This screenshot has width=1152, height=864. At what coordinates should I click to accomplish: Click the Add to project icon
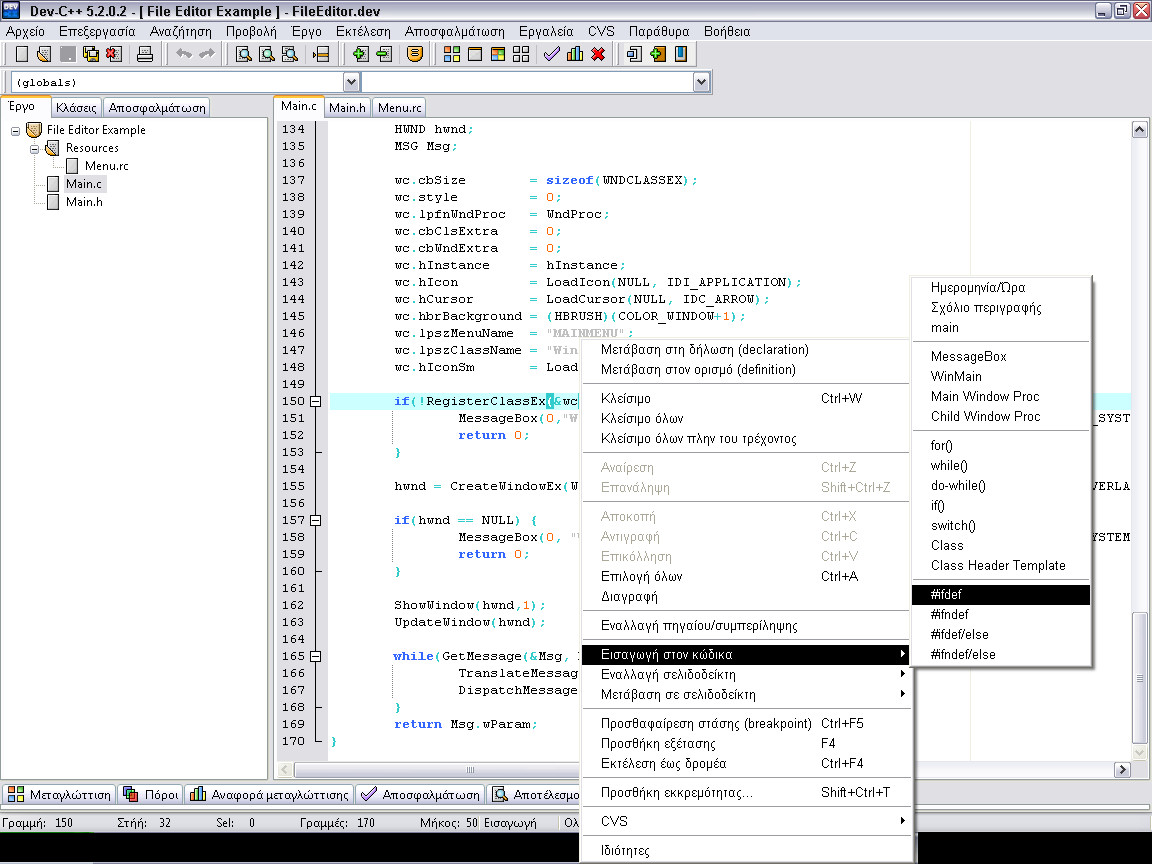pos(360,54)
